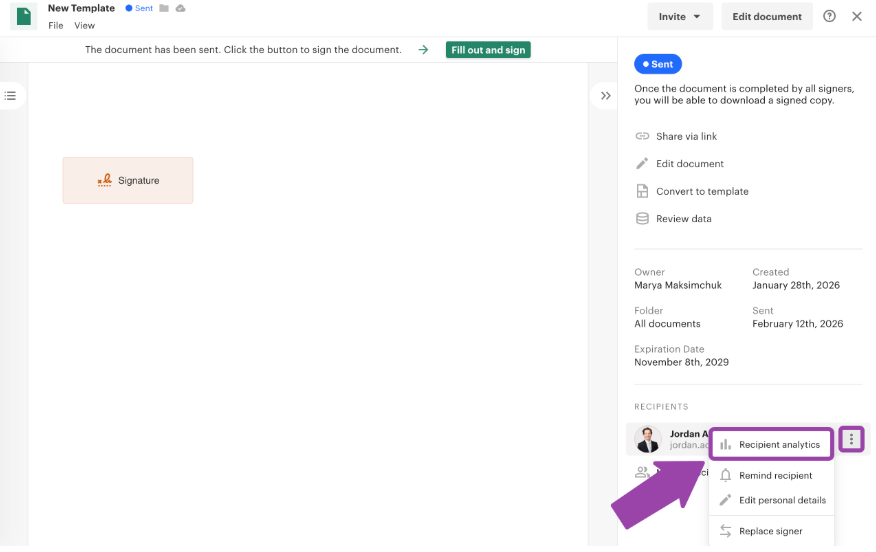This screenshot has height=552, width=876.
Task: Choose Convert to template
Action: [x=692, y=191]
